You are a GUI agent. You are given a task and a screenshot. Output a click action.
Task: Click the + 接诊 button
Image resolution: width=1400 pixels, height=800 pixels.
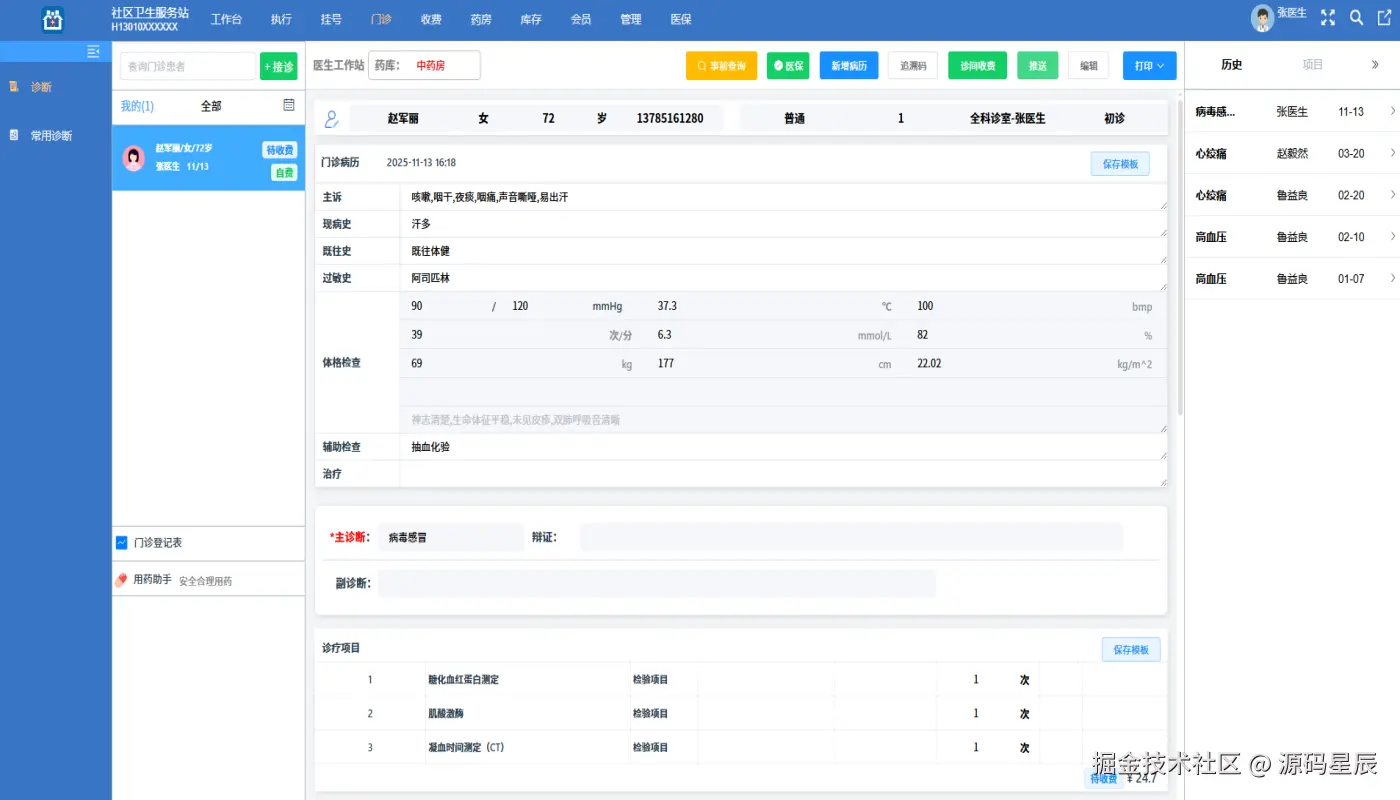279,67
